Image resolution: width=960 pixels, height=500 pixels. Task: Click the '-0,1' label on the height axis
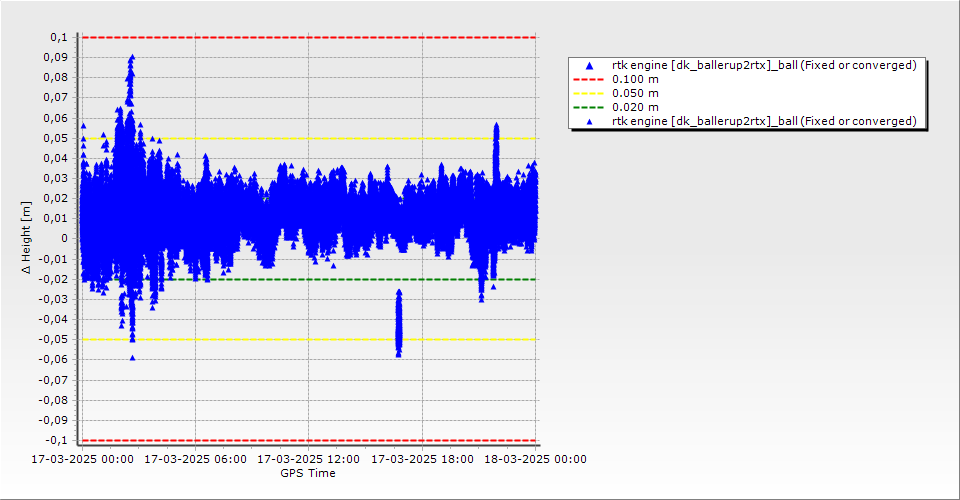click(56, 440)
